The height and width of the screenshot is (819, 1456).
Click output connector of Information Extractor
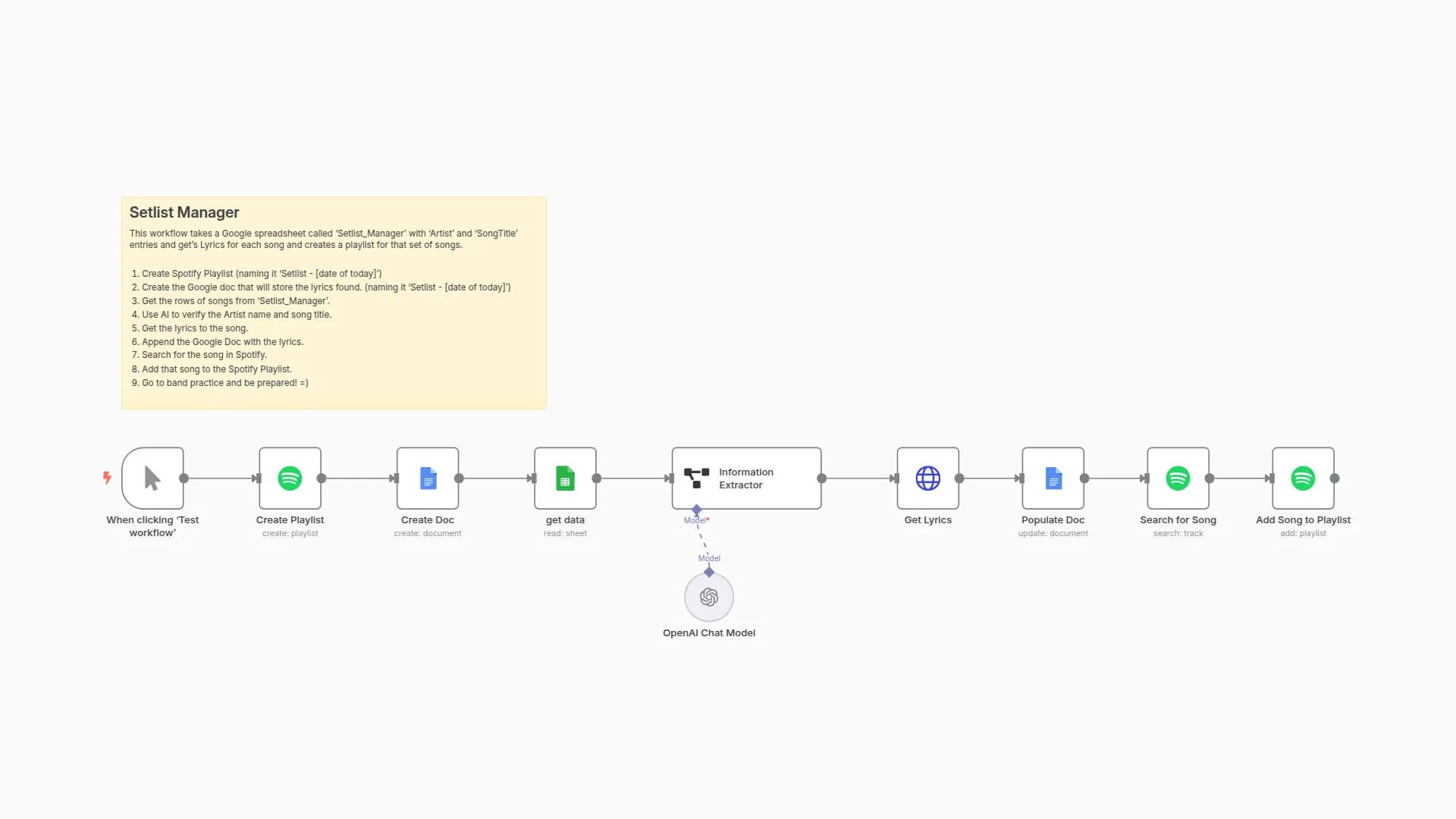click(821, 479)
